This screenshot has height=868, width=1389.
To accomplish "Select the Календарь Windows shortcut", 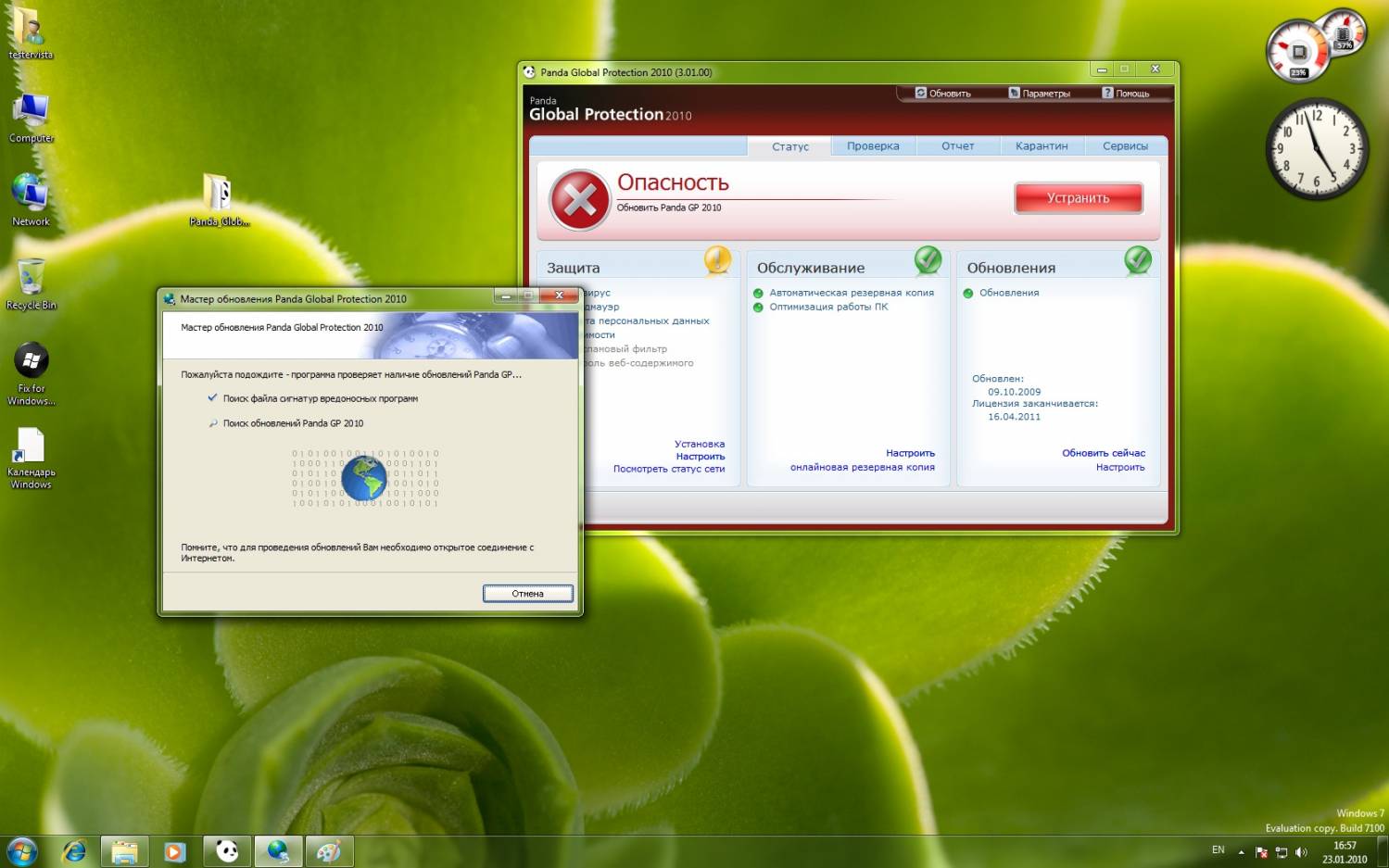I will [x=31, y=458].
